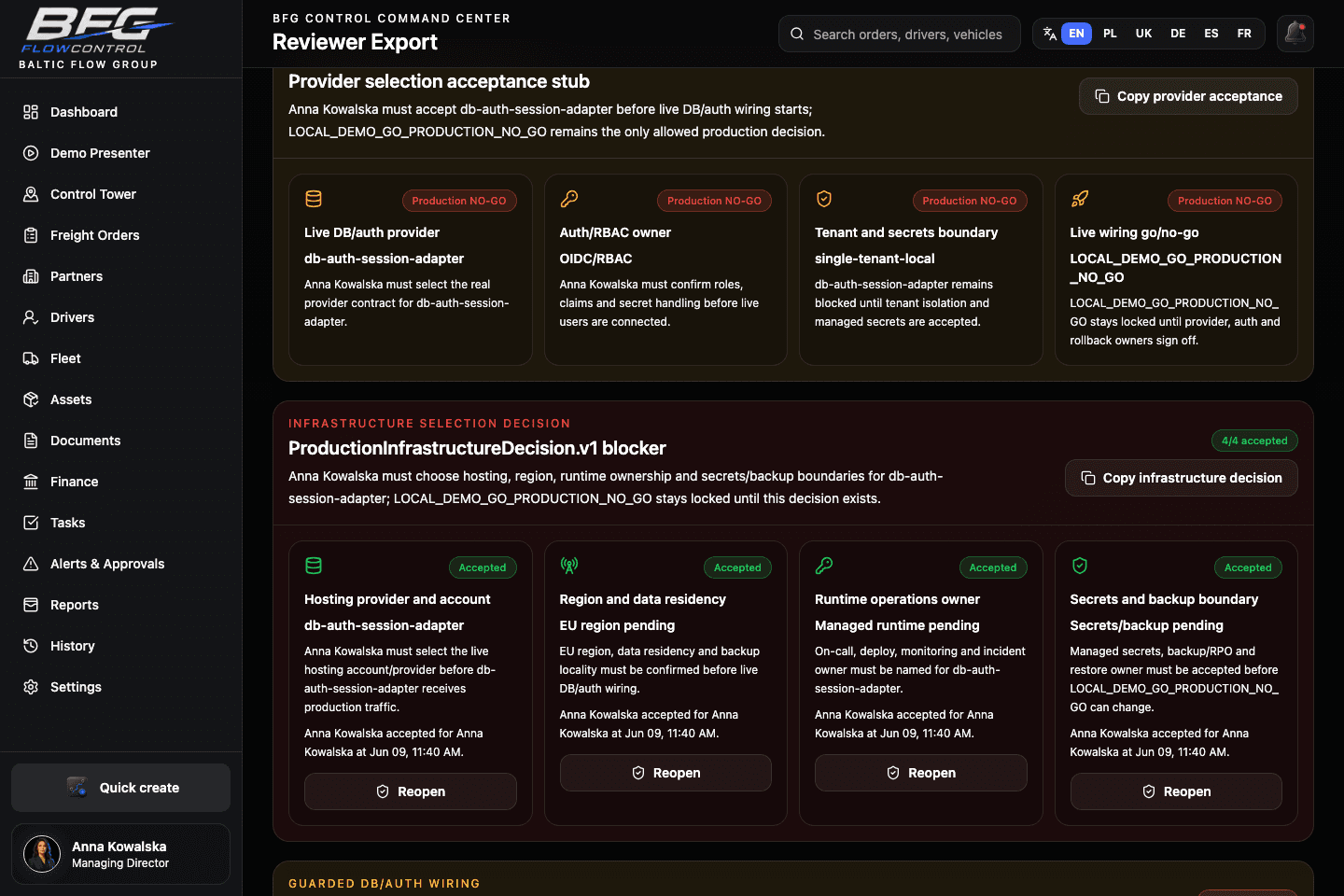The image size is (1344, 896).
Task: Click the Settings gear icon
Action: (31, 687)
